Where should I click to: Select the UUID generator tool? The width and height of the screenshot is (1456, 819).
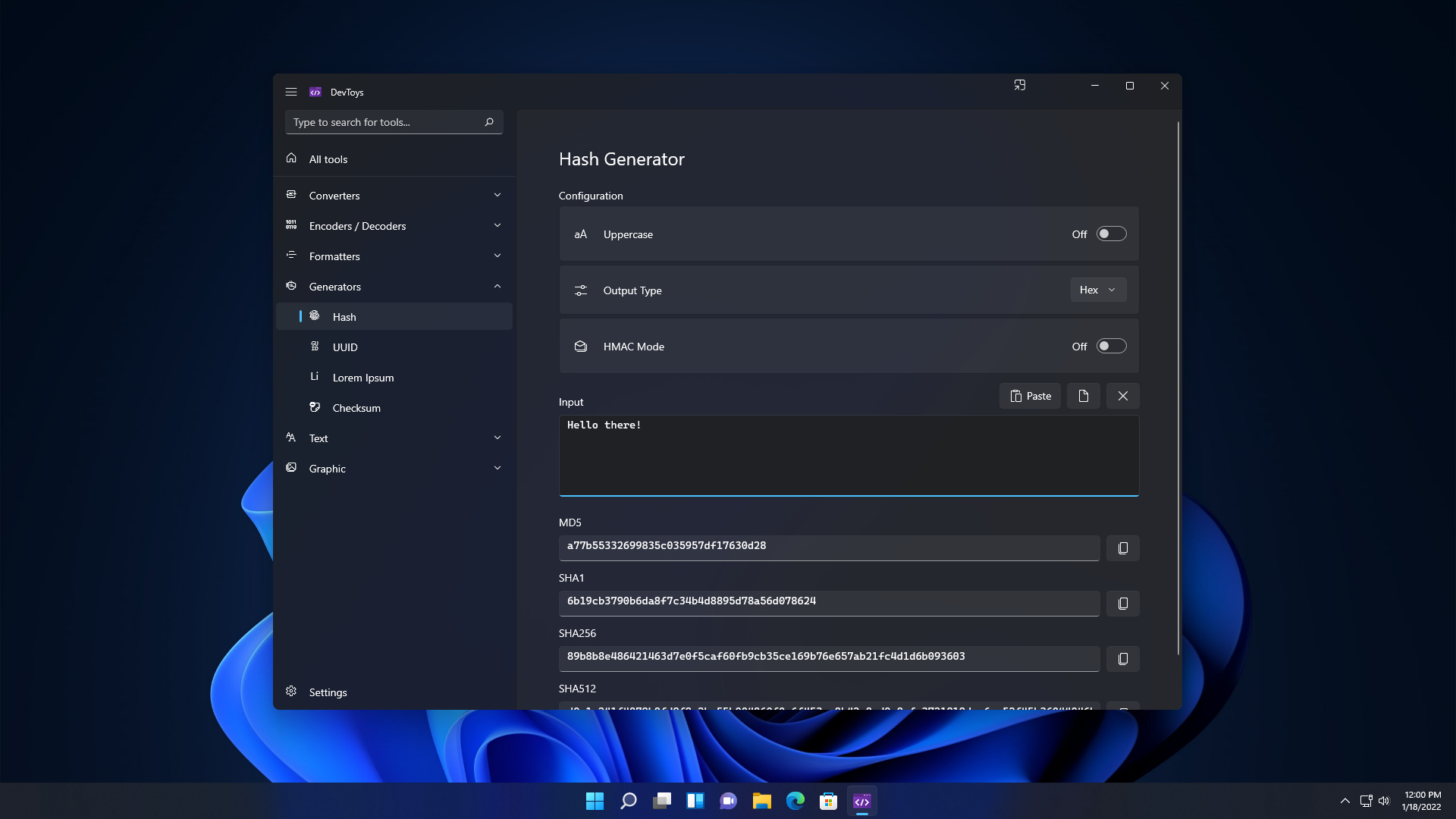coord(345,347)
